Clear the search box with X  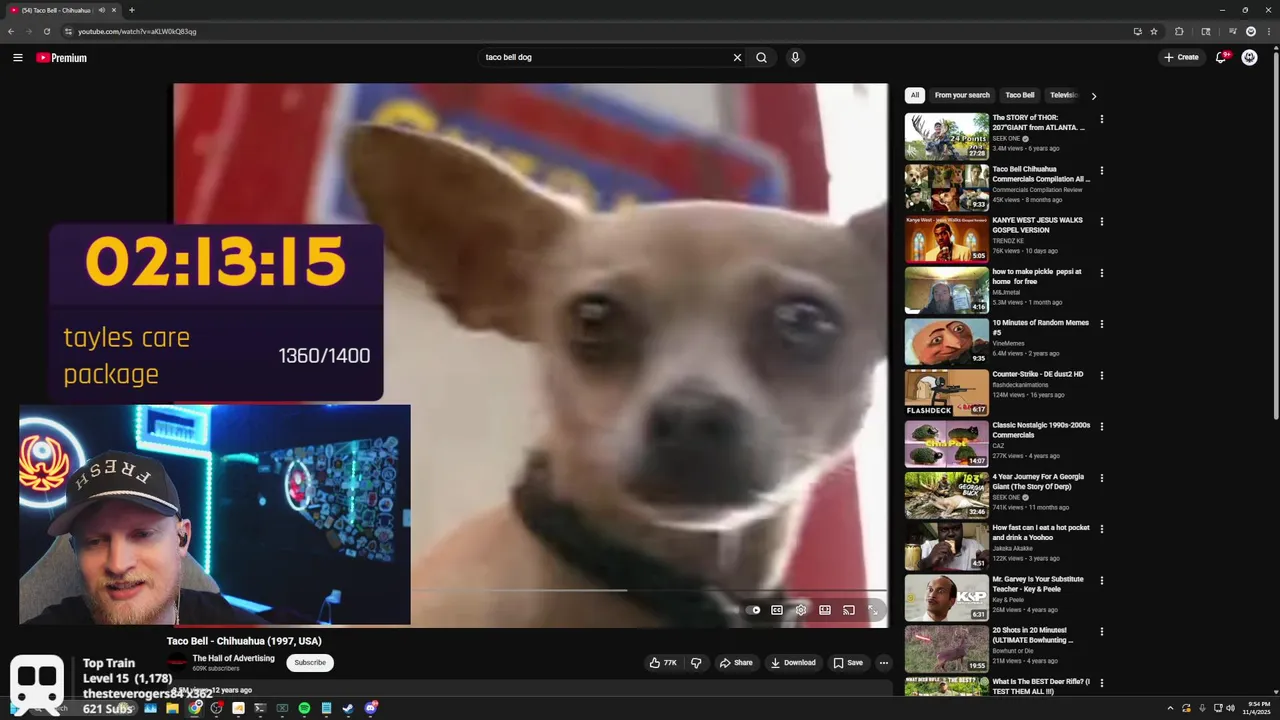pos(737,58)
